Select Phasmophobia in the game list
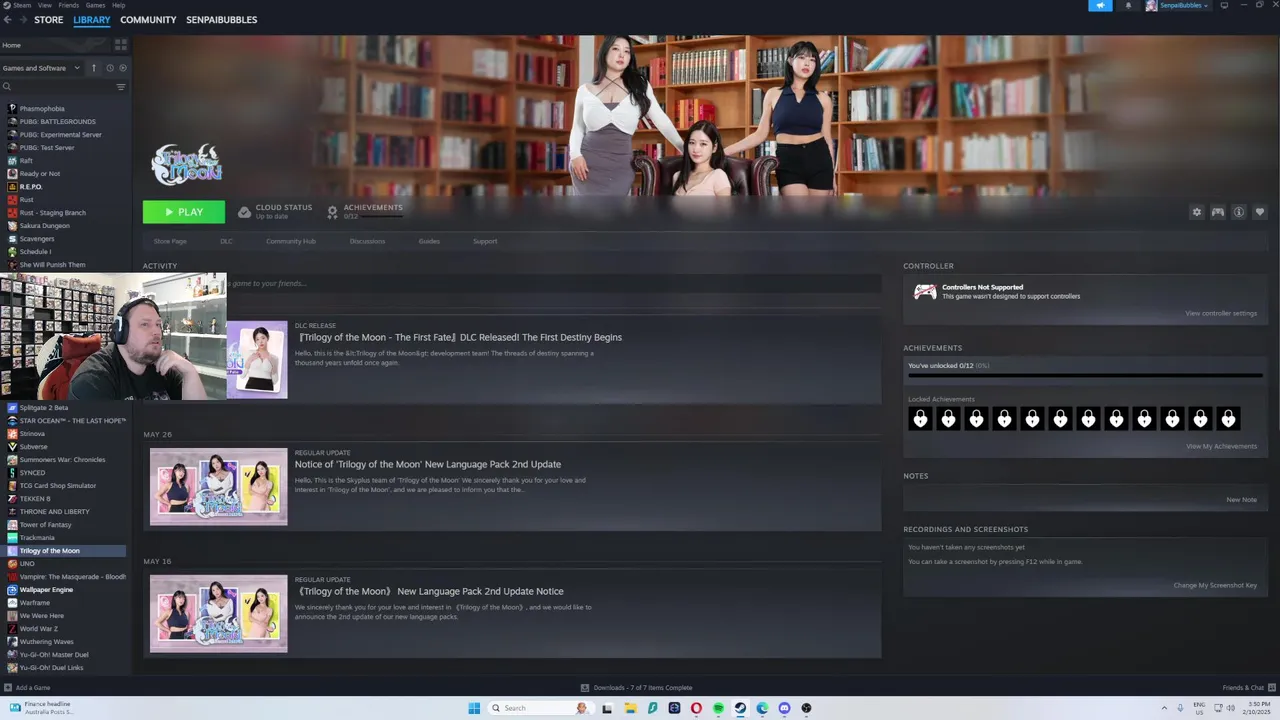 click(x=42, y=108)
